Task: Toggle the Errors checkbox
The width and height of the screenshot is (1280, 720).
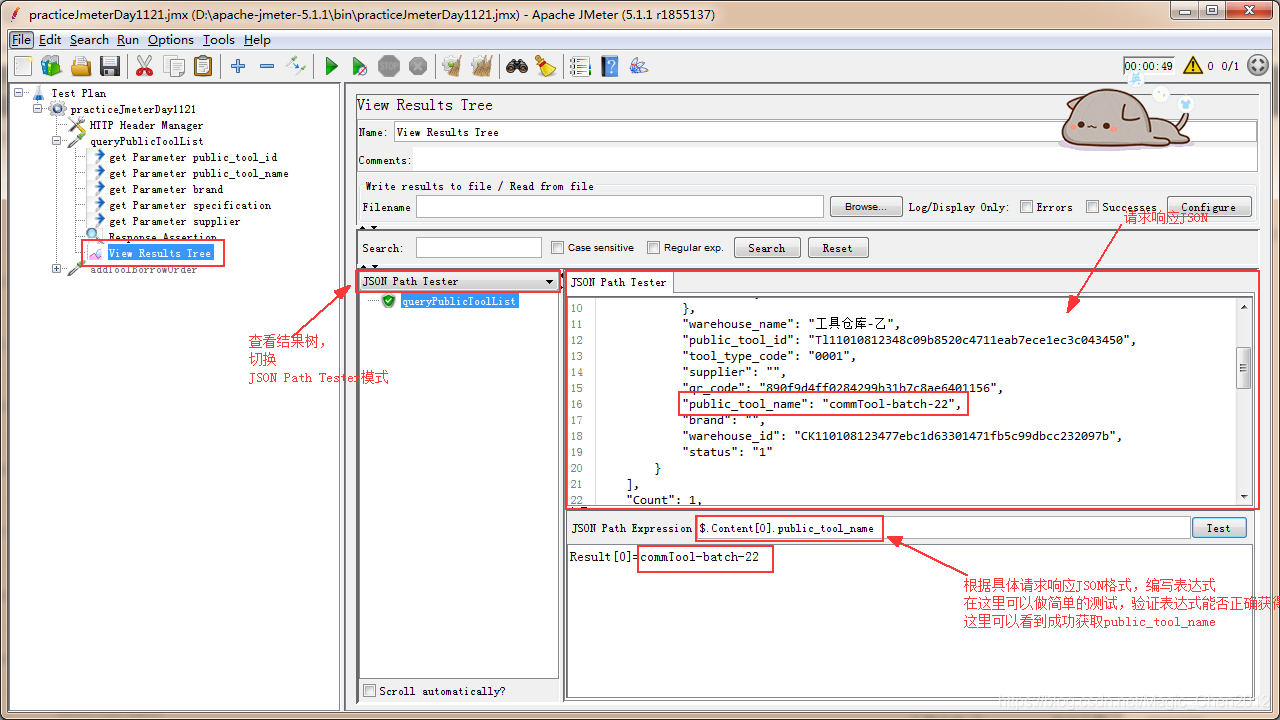Action: click(1026, 207)
